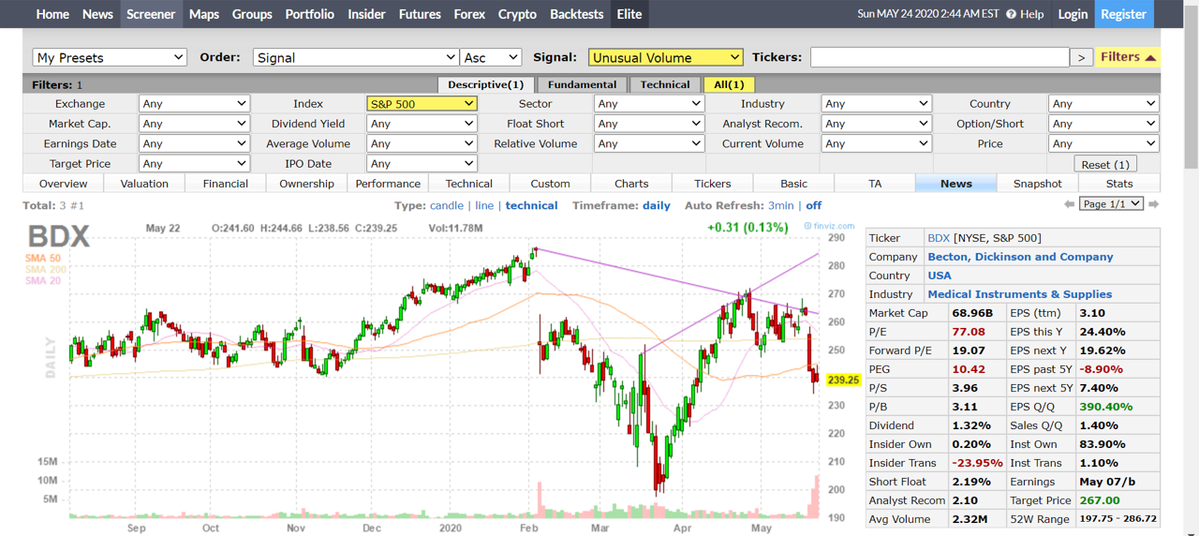The image size is (1199, 536).
Task: Open the Country filter dropdown
Action: [1104, 103]
